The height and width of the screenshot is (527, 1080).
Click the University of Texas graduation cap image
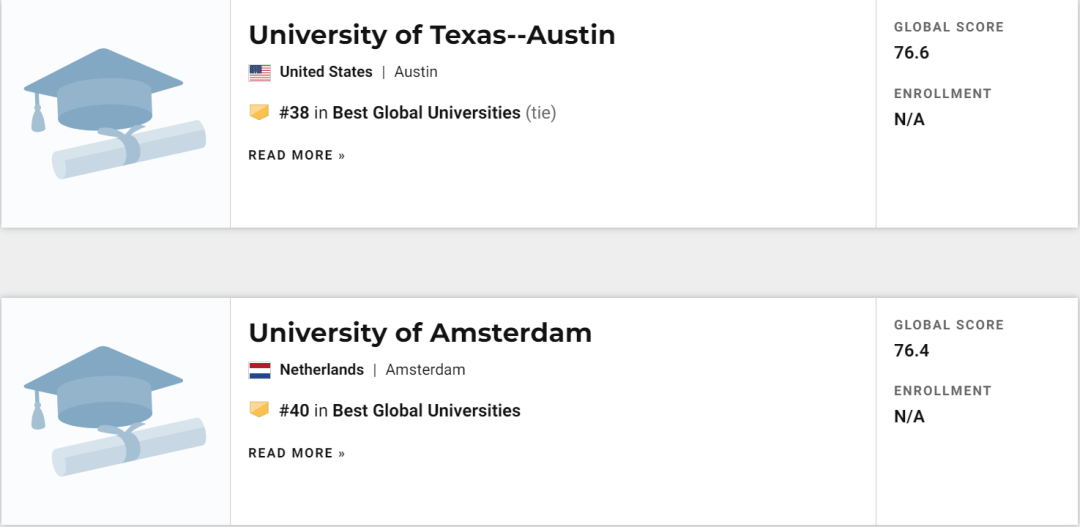pos(114,113)
